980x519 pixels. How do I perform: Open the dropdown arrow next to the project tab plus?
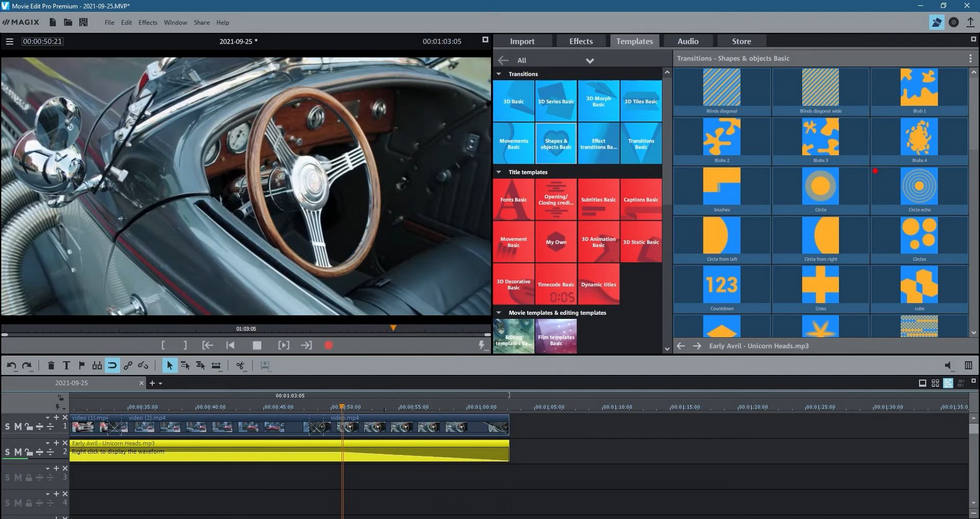point(161,383)
